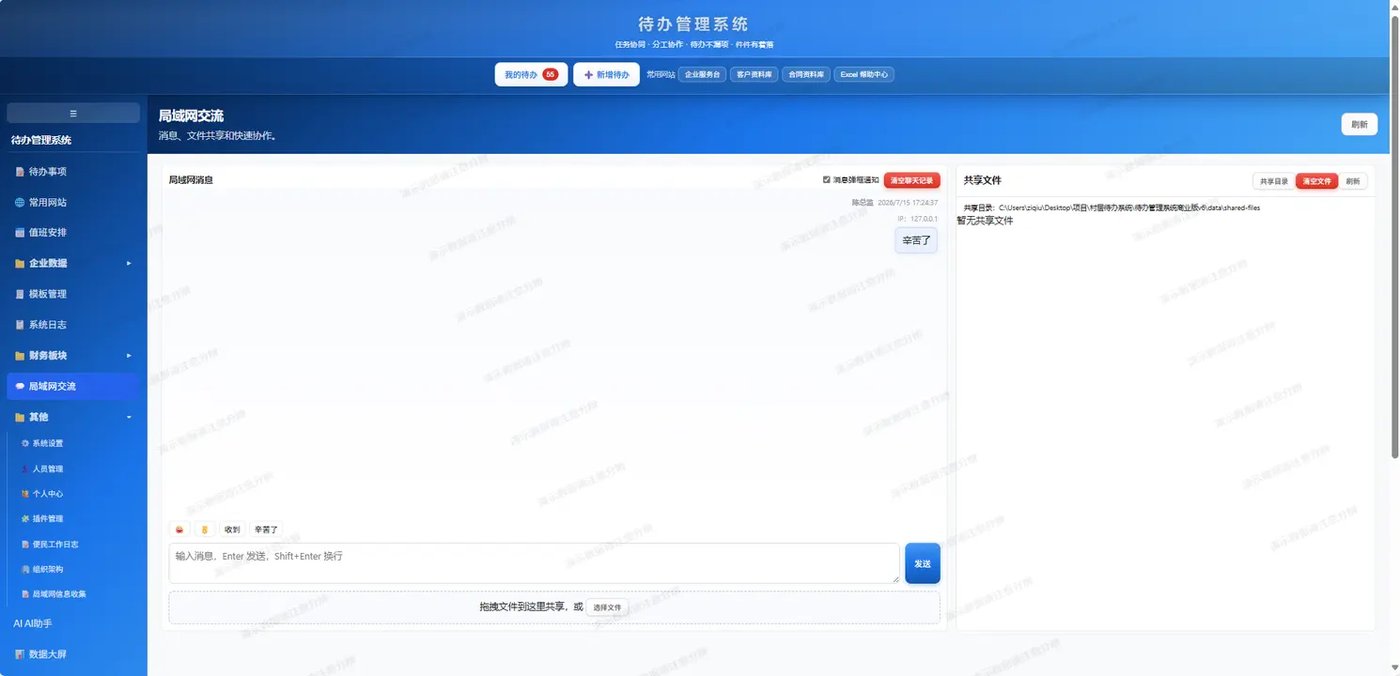Click 刷新 button in 共享文件 panel
The height and width of the screenshot is (676, 1400).
tap(1353, 181)
